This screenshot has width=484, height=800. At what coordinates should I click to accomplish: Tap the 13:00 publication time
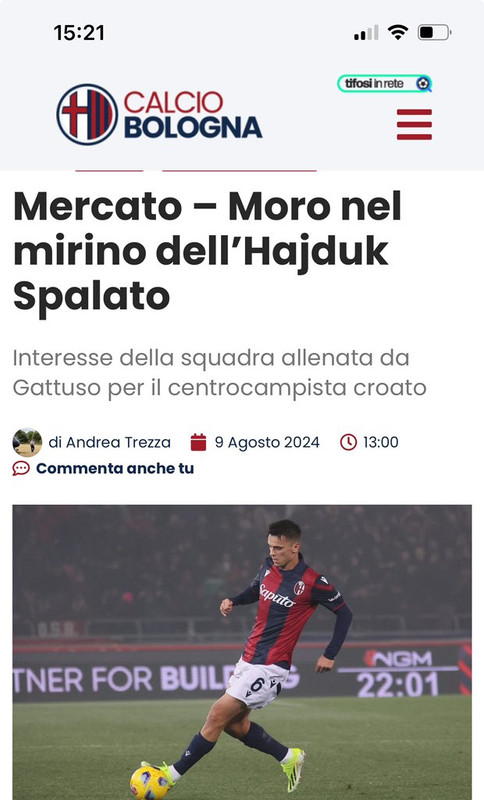pos(380,442)
